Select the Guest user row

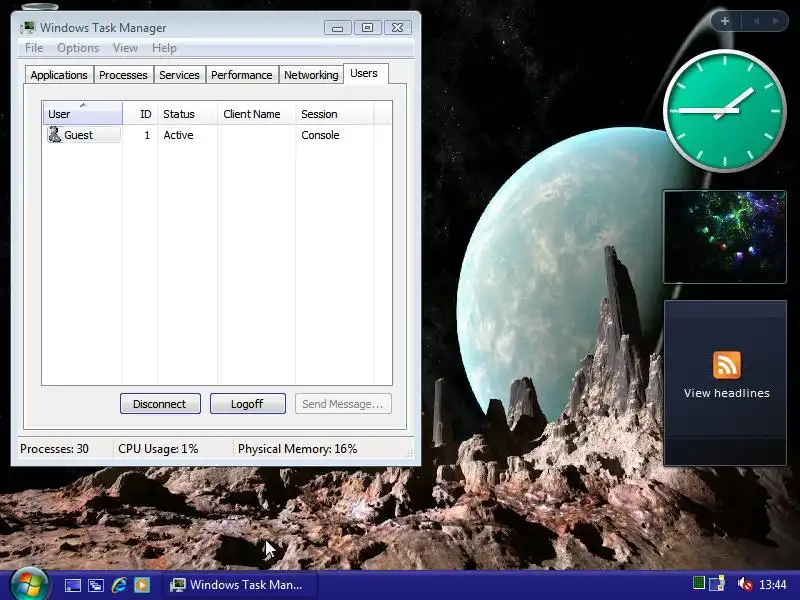217,135
